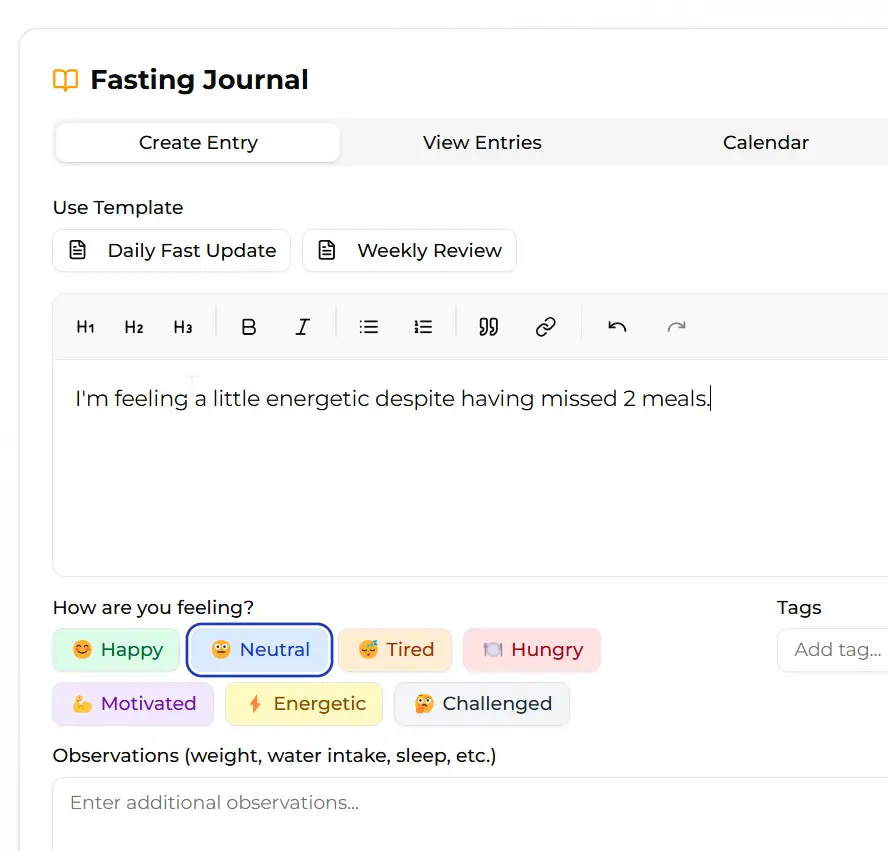Insert a block quote
The height and width of the screenshot is (851, 888).
click(489, 327)
